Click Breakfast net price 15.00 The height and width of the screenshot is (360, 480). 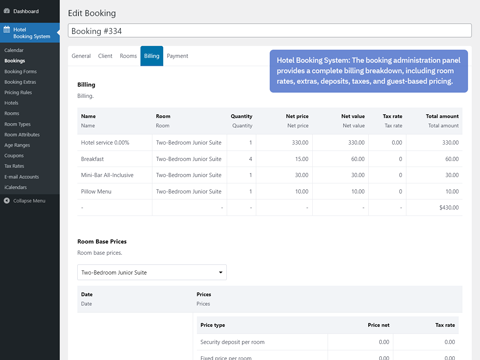pos(302,159)
